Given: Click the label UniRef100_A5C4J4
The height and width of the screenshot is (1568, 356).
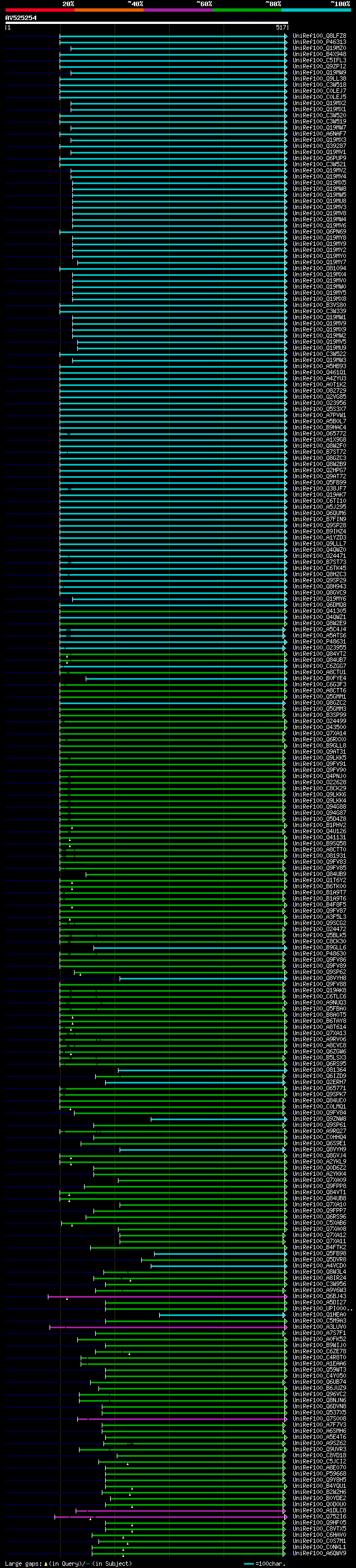Looking at the screenshot, I should pos(319,630).
